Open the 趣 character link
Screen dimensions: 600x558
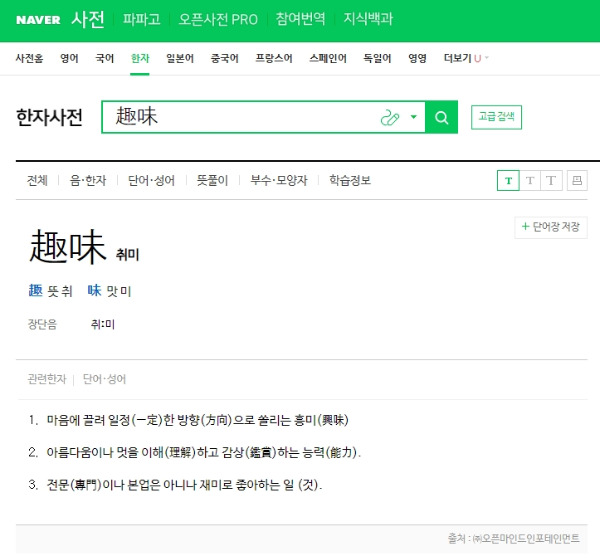point(36,291)
